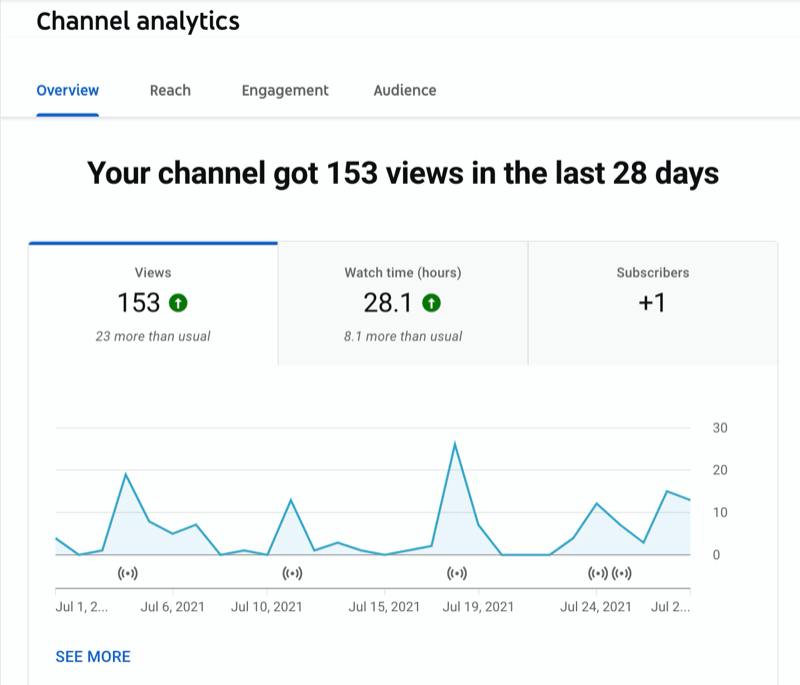Open the live-stream marker near Jul 10, 2021
This screenshot has height=685, width=800.
click(291, 574)
